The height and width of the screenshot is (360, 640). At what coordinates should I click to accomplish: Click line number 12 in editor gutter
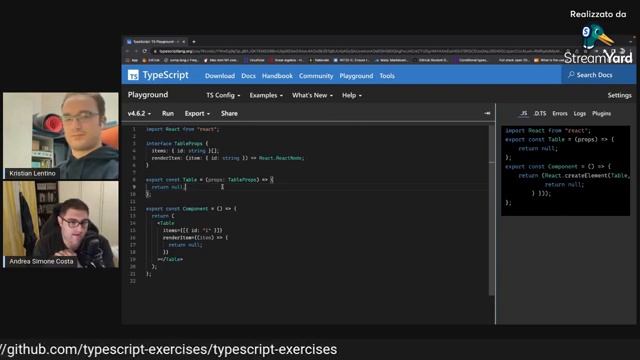pos(133,209)
